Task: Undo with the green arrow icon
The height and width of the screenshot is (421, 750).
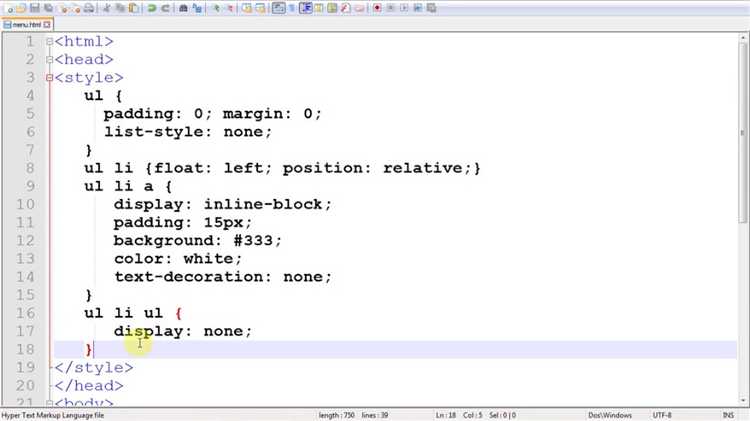Action: 152,8
